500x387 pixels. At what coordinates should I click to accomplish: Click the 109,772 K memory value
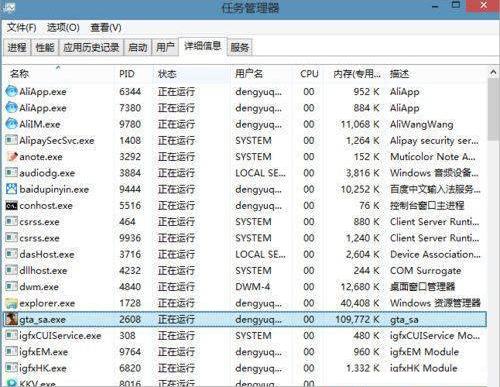coord(357,319)
